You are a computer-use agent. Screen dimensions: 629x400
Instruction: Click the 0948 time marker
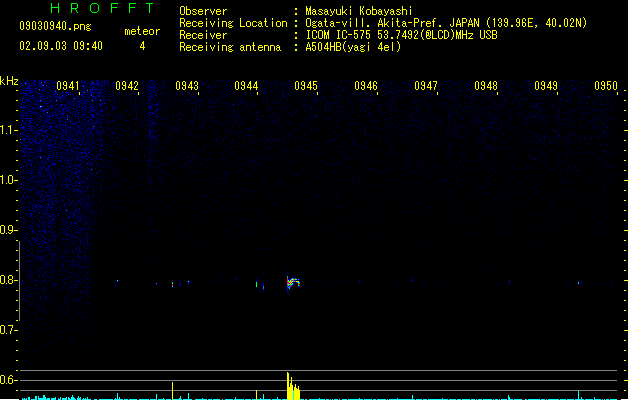[486, 86]
